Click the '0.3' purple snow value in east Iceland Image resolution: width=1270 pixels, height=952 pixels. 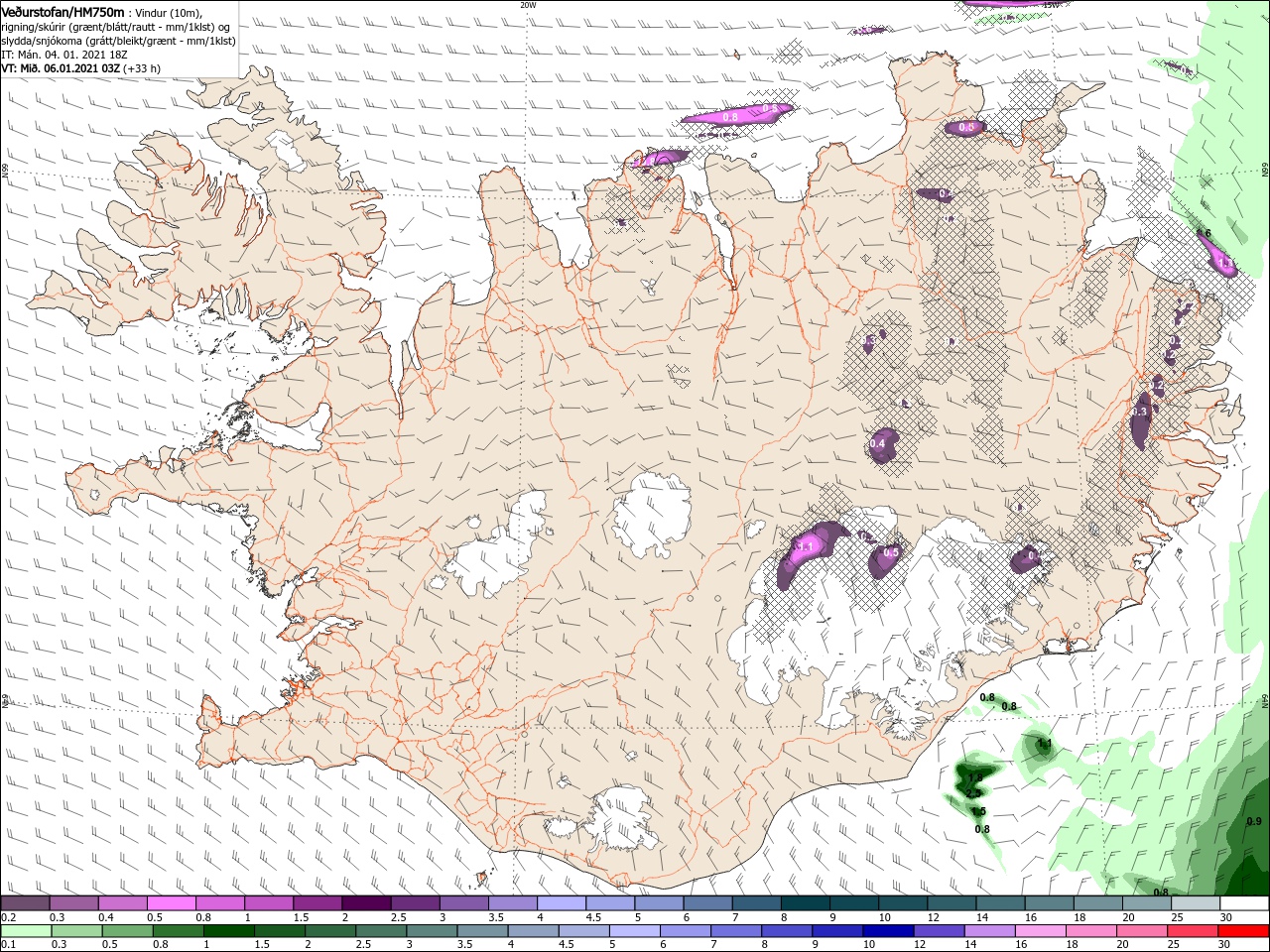click(x=1139, y=411)
